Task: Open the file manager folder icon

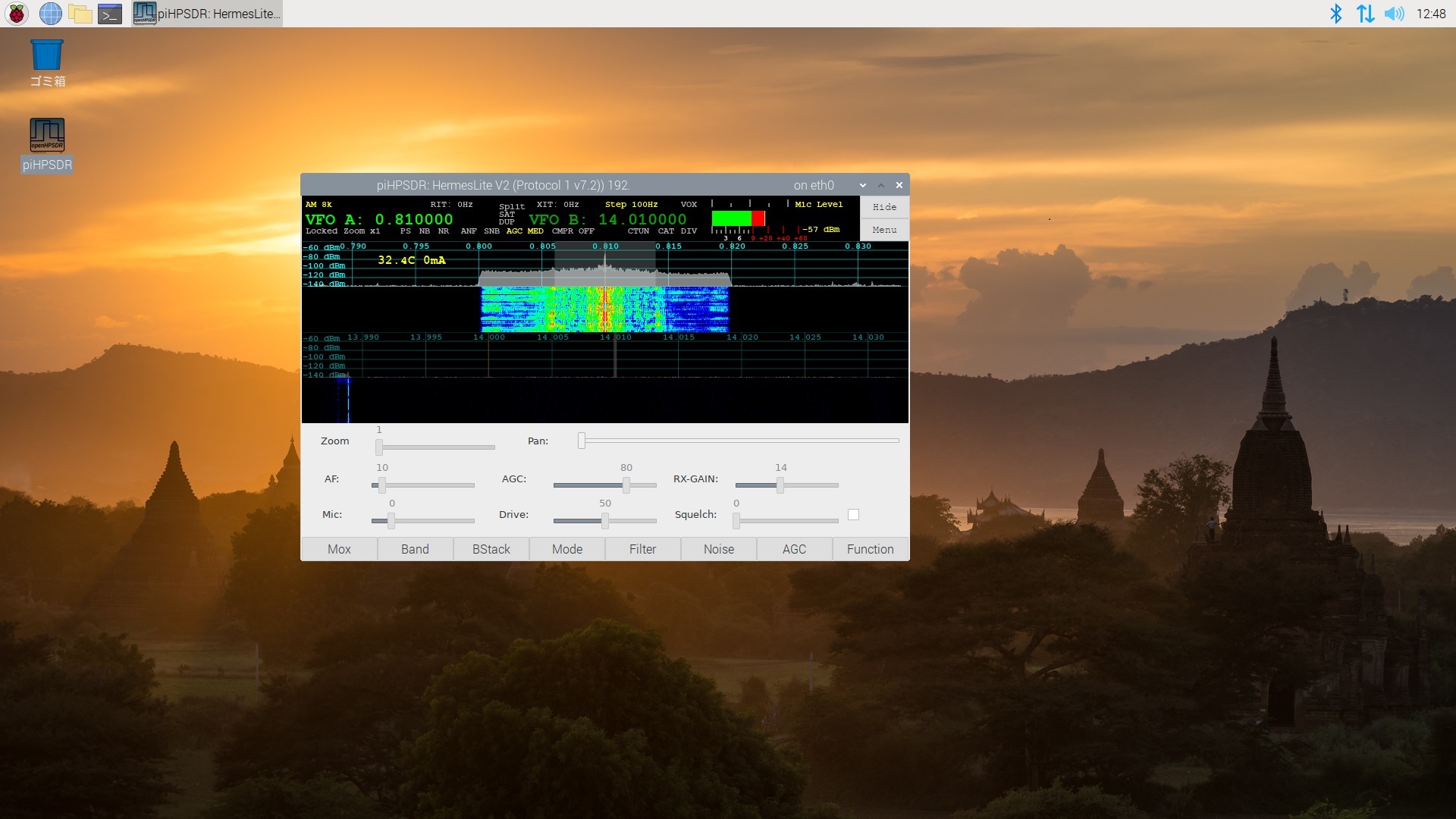Action: [80, 14]
